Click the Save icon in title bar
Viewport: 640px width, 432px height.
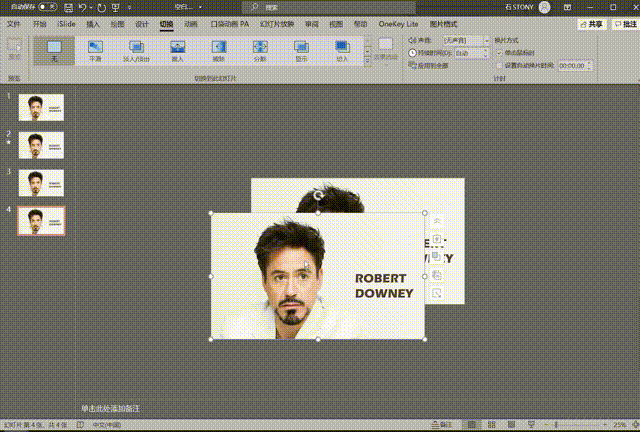tap(67, 7)
